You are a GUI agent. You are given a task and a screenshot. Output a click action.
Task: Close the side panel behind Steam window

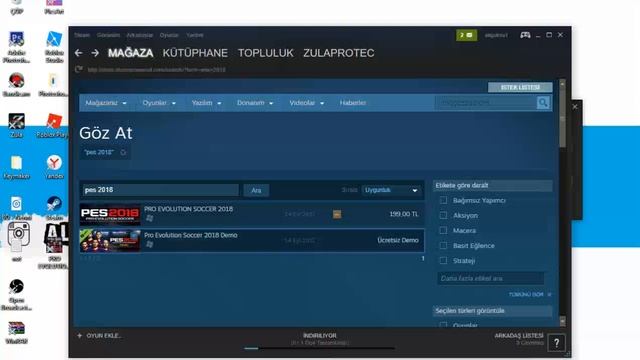pos(575,107)
